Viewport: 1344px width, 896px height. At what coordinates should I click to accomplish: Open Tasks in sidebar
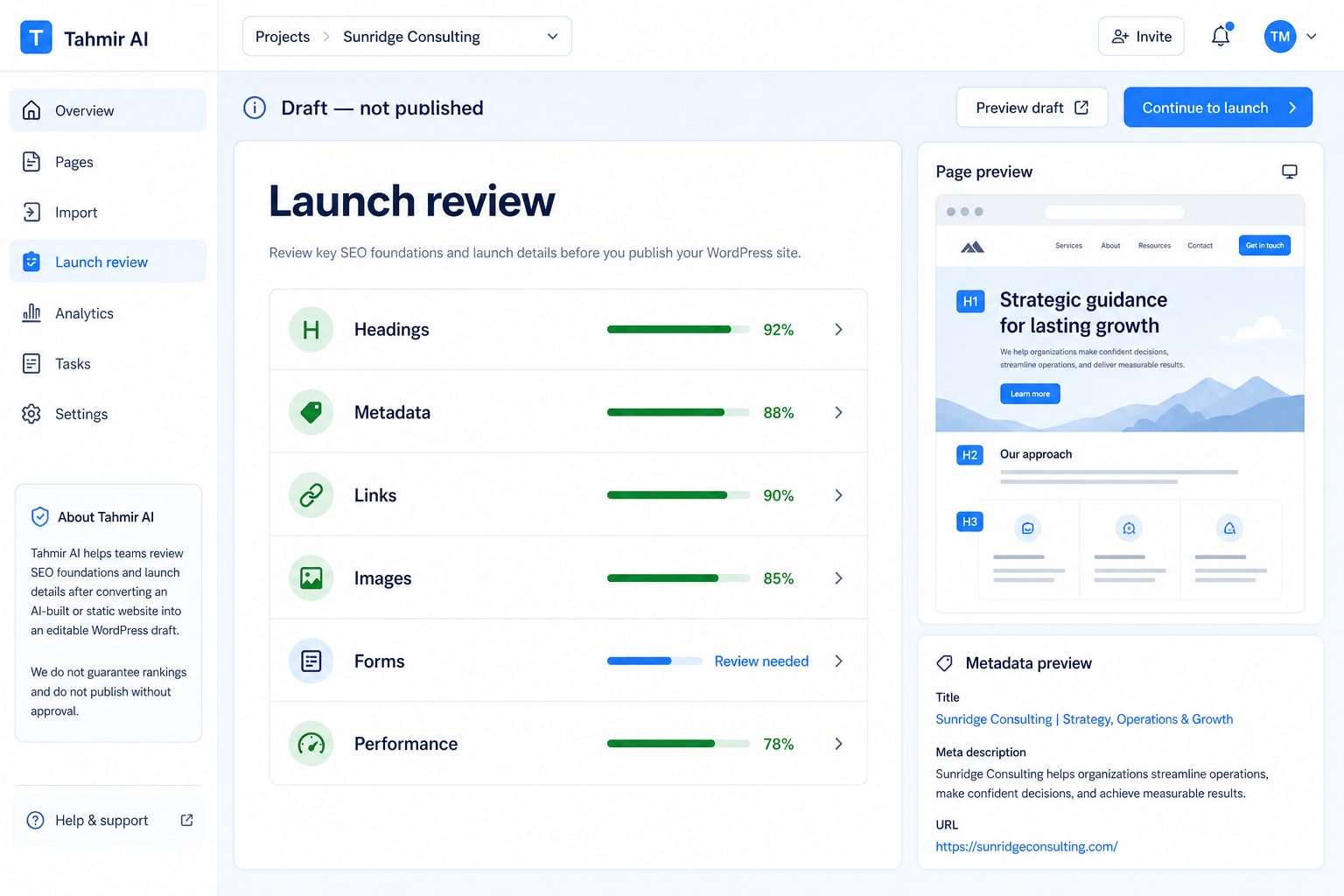(x=108, y=363)
